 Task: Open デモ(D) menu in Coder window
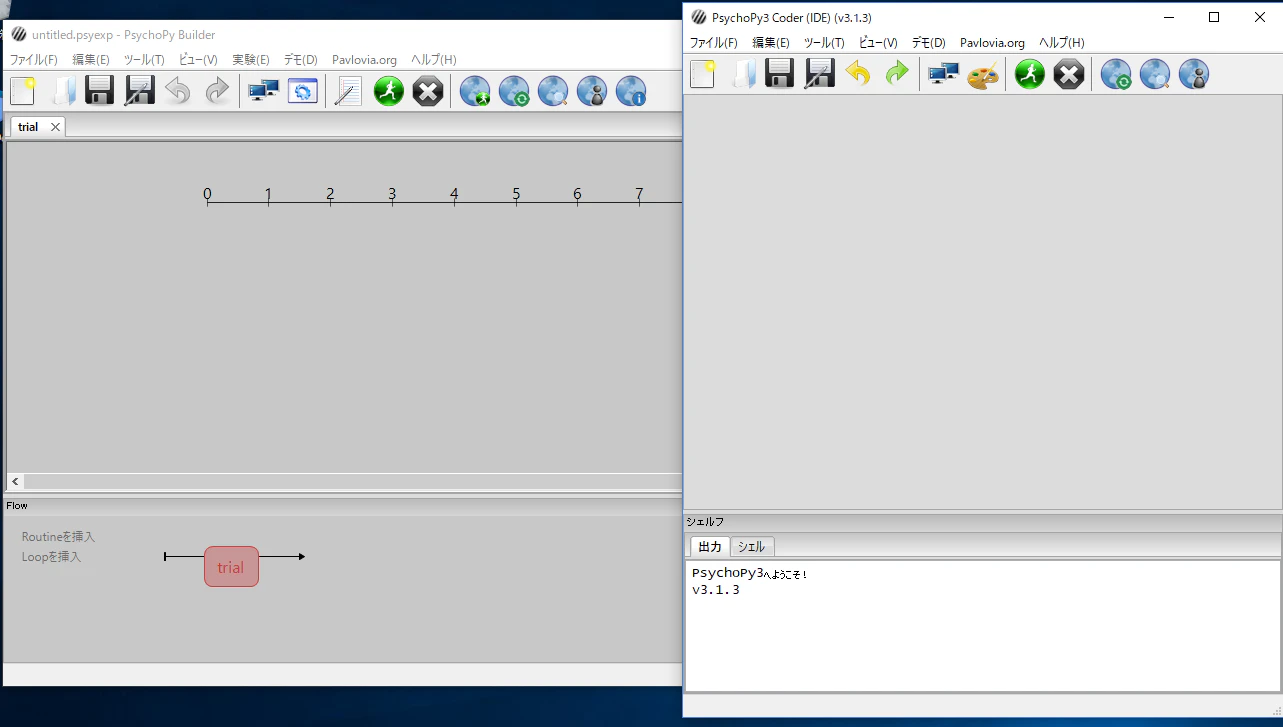tap(929, 43)
